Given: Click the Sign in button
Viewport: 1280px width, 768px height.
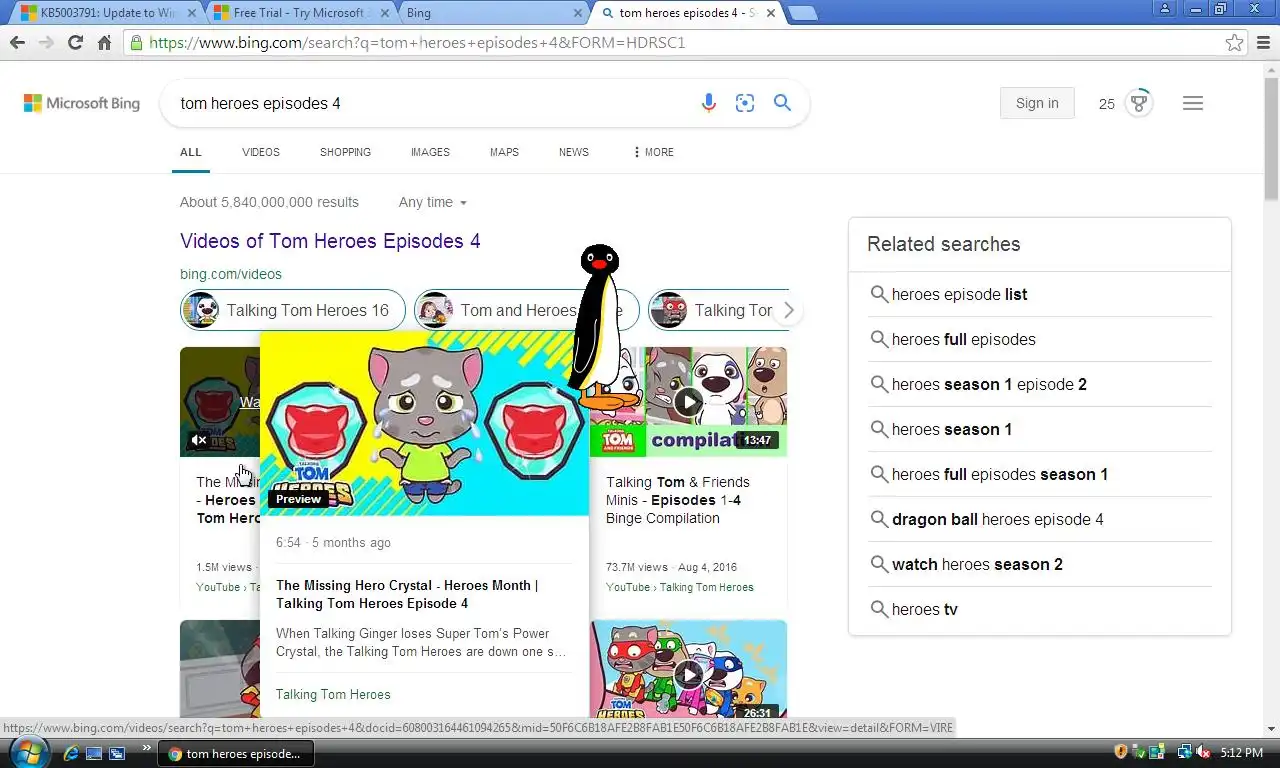Looking at the screenshot, I should [x=1037, y=103].
